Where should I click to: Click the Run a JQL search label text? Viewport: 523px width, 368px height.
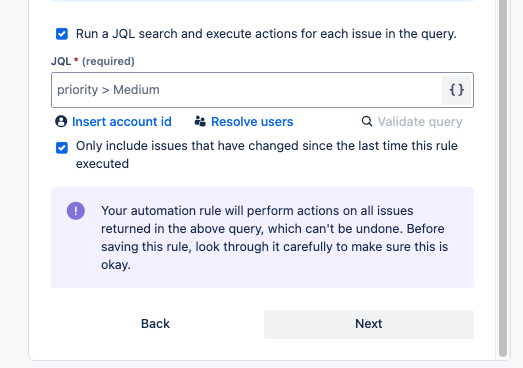[x=266, y=34]
